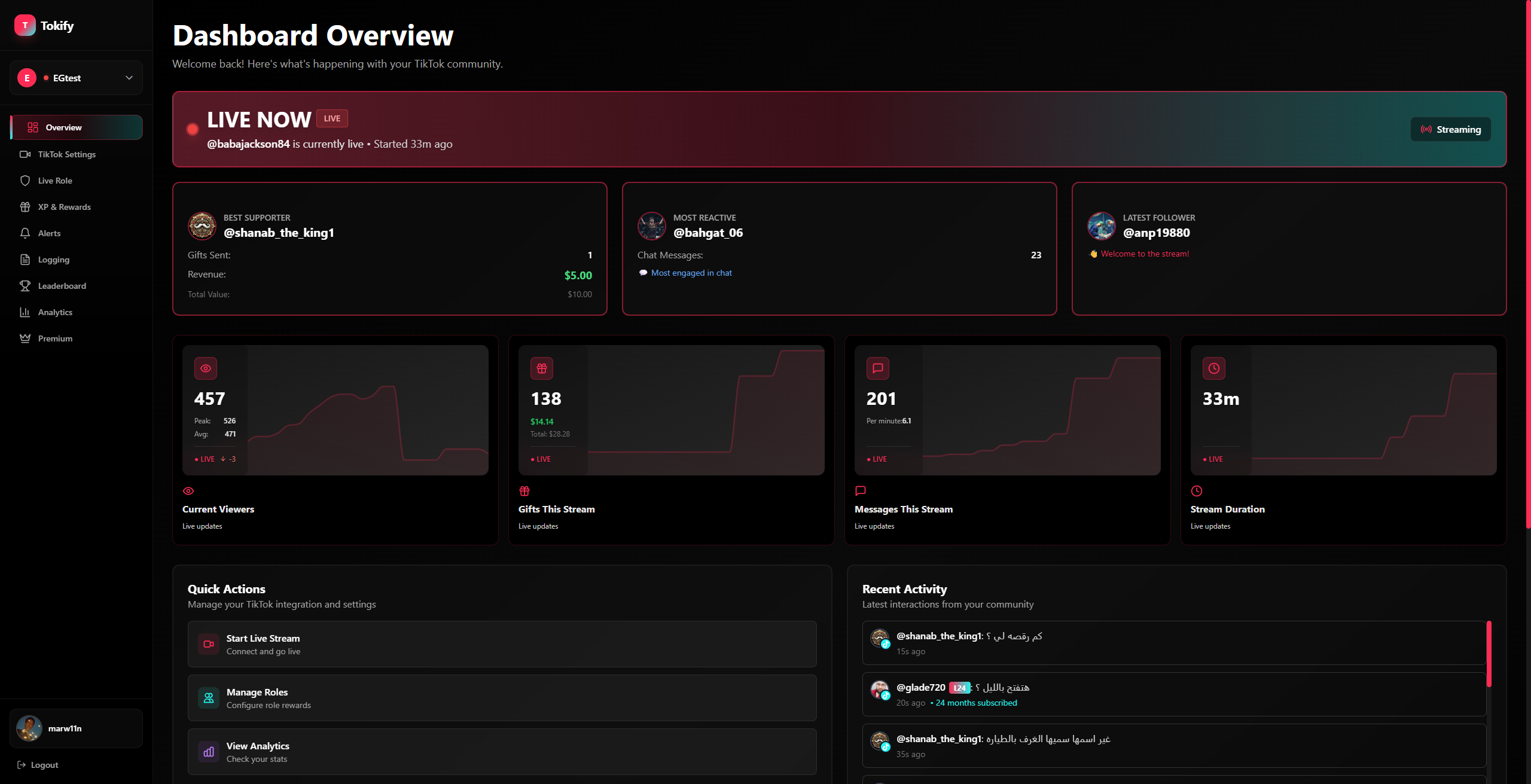Click the Premium crown icon
This screenshot has width=1531, height=784.
pyautogui.click(x=25, y=338)
